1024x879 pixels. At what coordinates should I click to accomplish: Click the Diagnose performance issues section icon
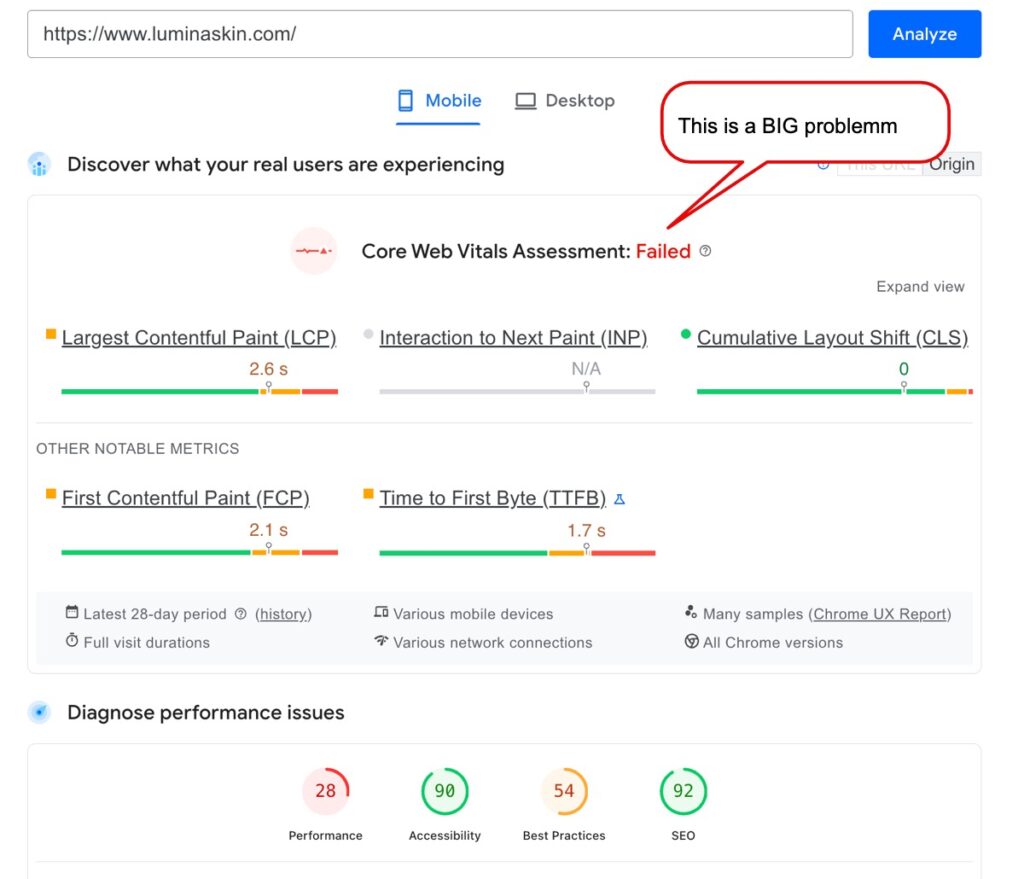[x=39, y=713]
